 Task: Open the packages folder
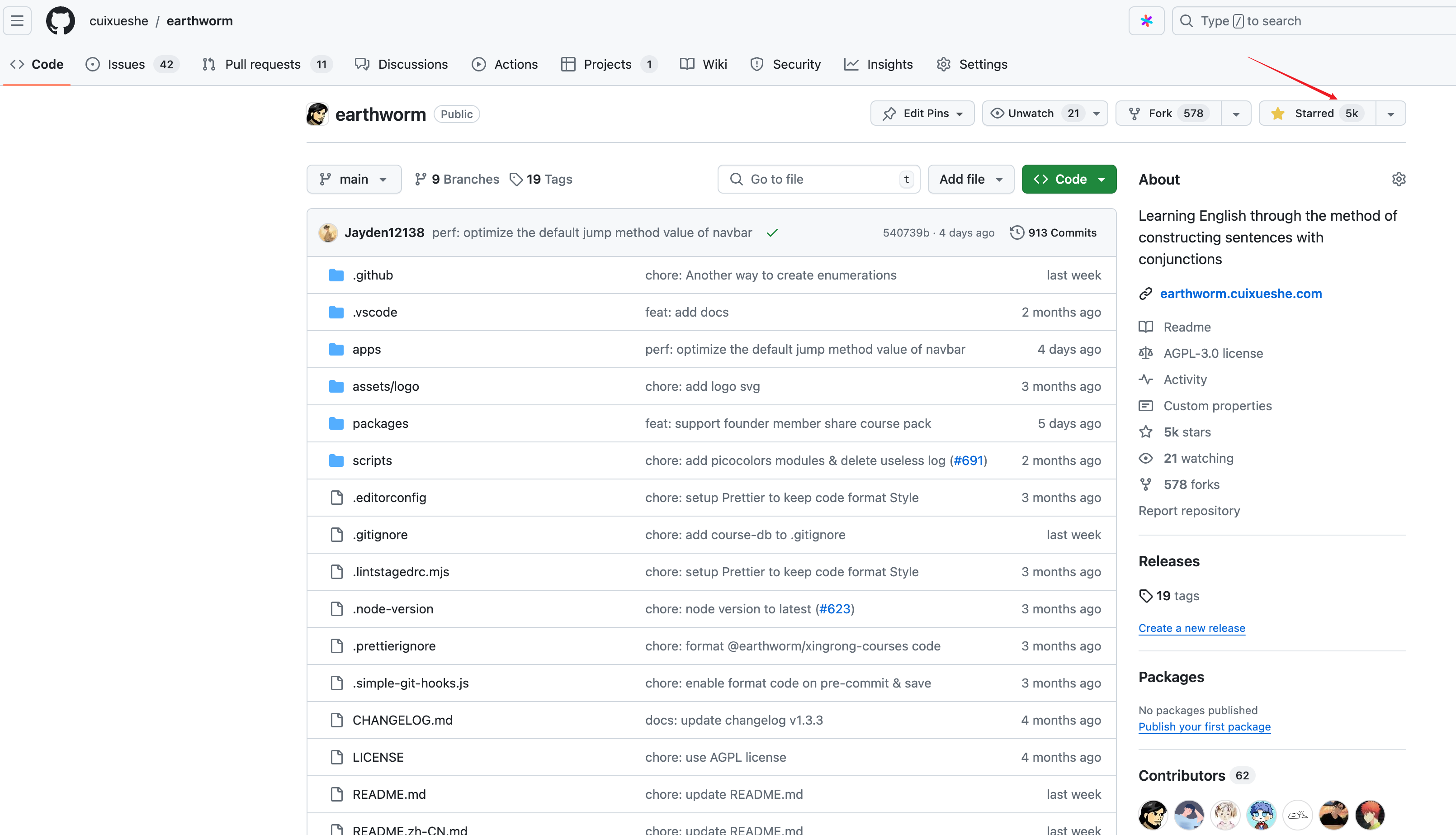[x=380, y=423]
